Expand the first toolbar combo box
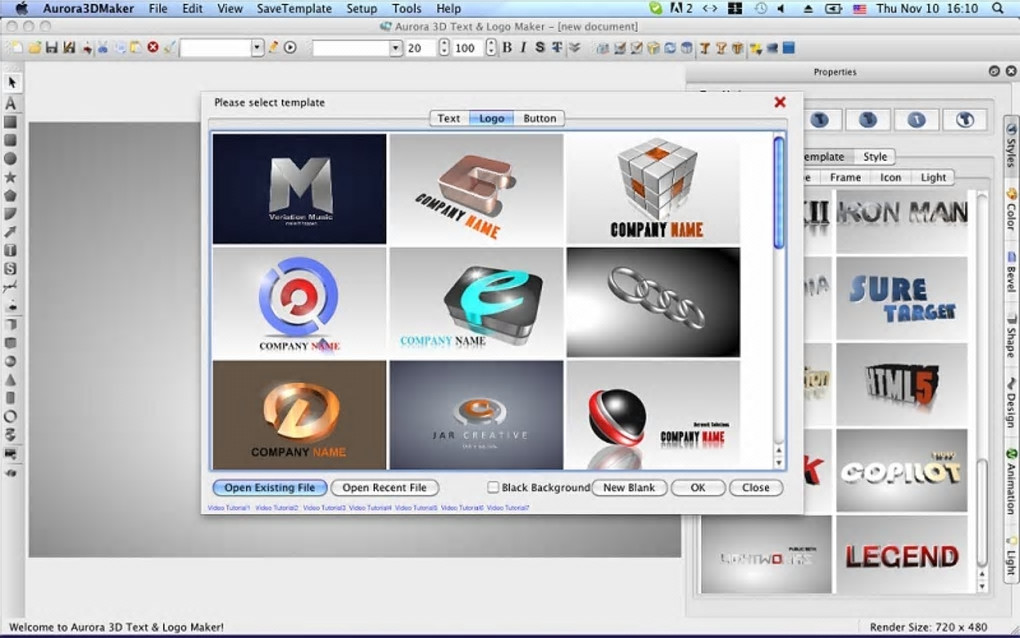 (257, 48)
